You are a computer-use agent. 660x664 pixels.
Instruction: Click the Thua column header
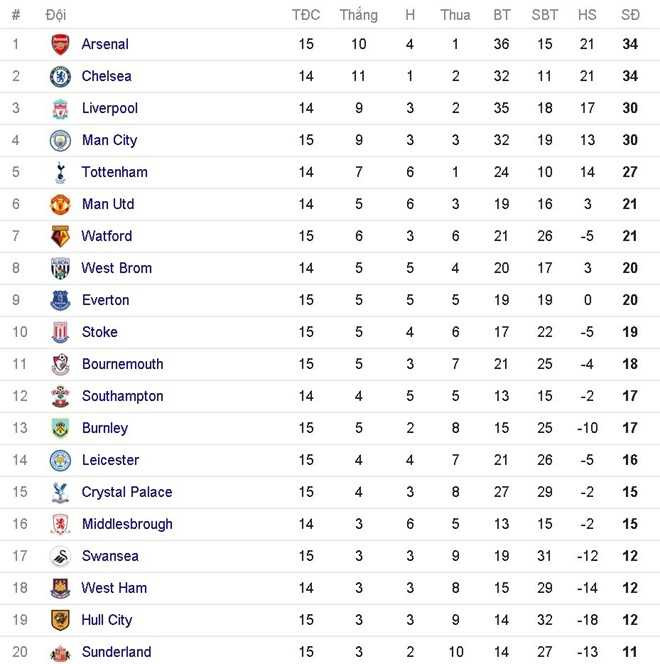(455, 15)
